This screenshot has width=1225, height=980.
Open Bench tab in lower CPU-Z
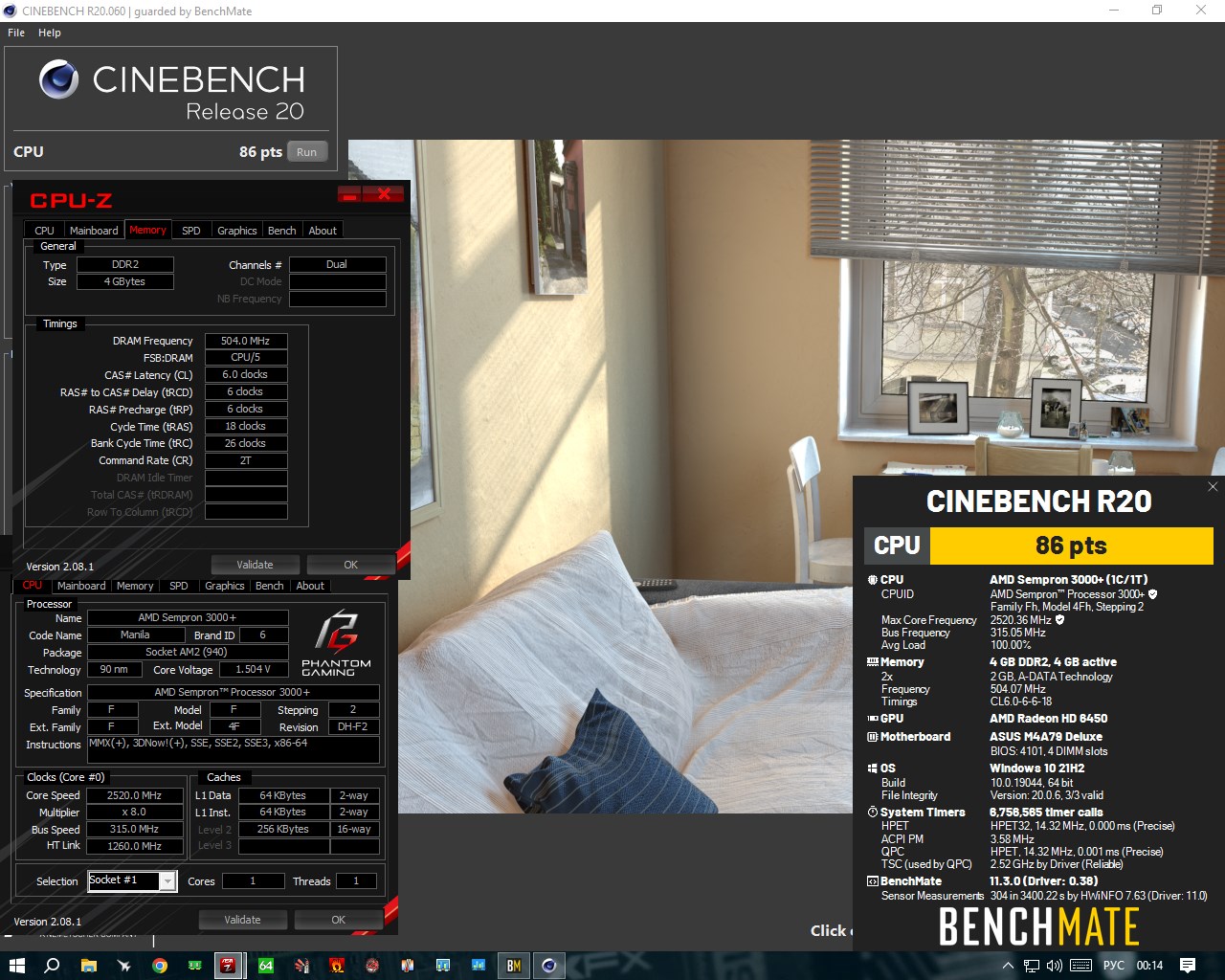269,586
